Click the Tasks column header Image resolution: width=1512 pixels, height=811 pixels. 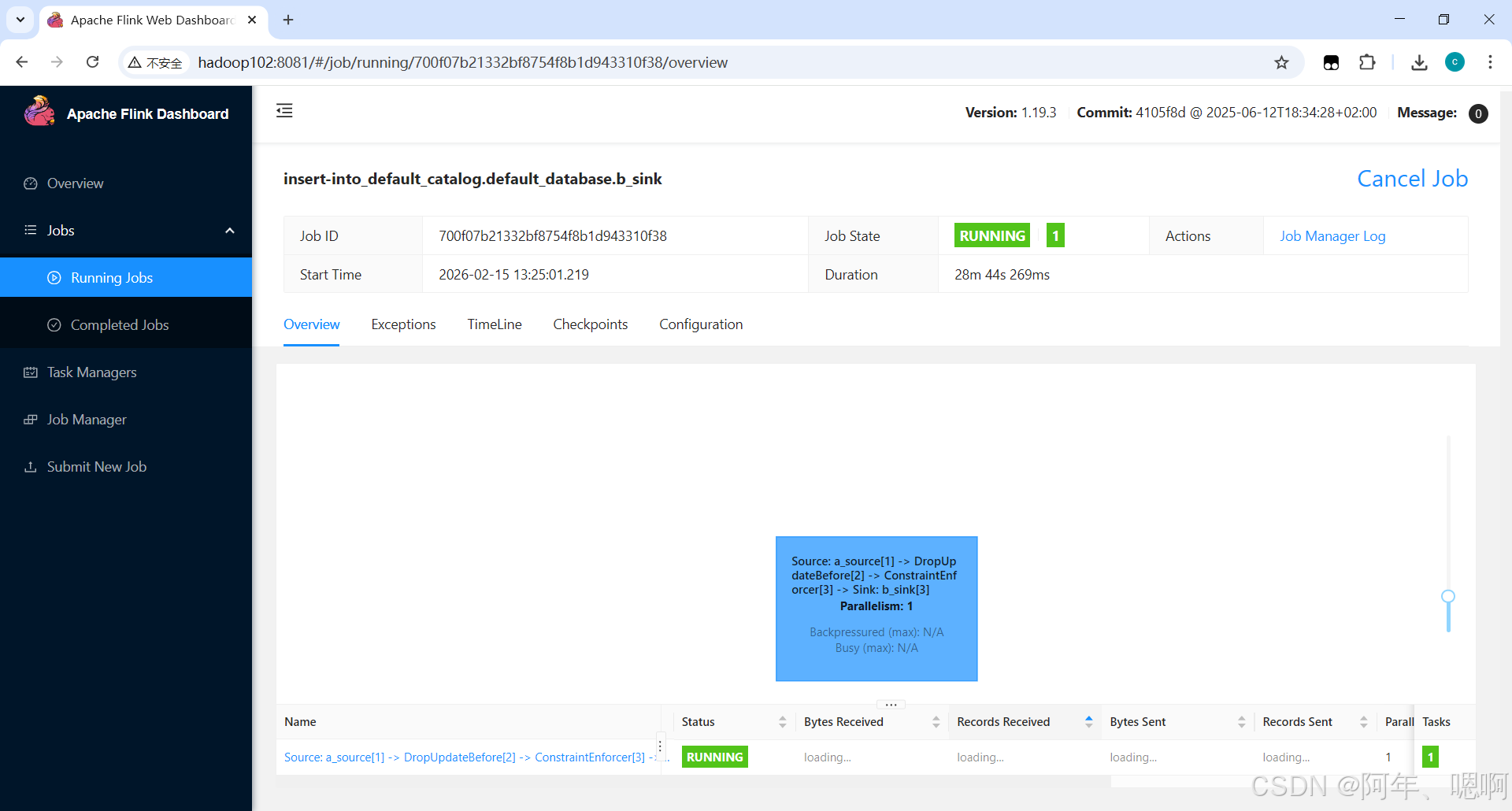1436,722
